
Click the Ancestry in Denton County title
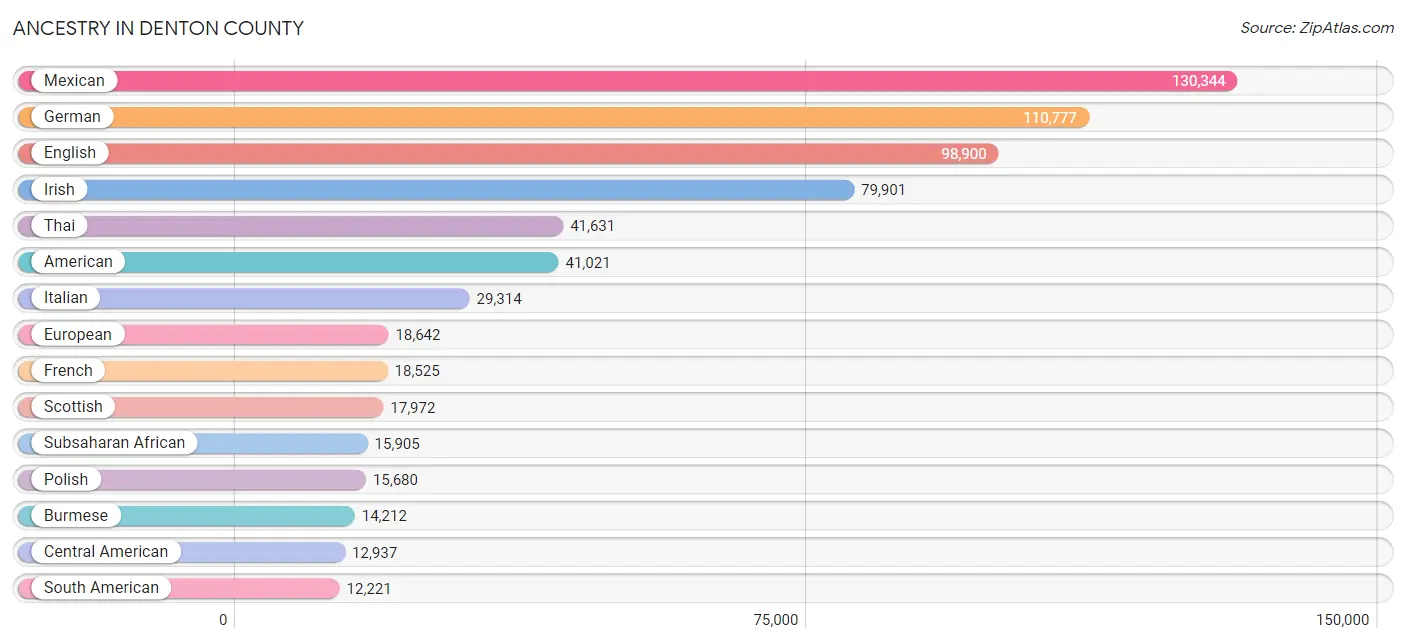point(158,28)
